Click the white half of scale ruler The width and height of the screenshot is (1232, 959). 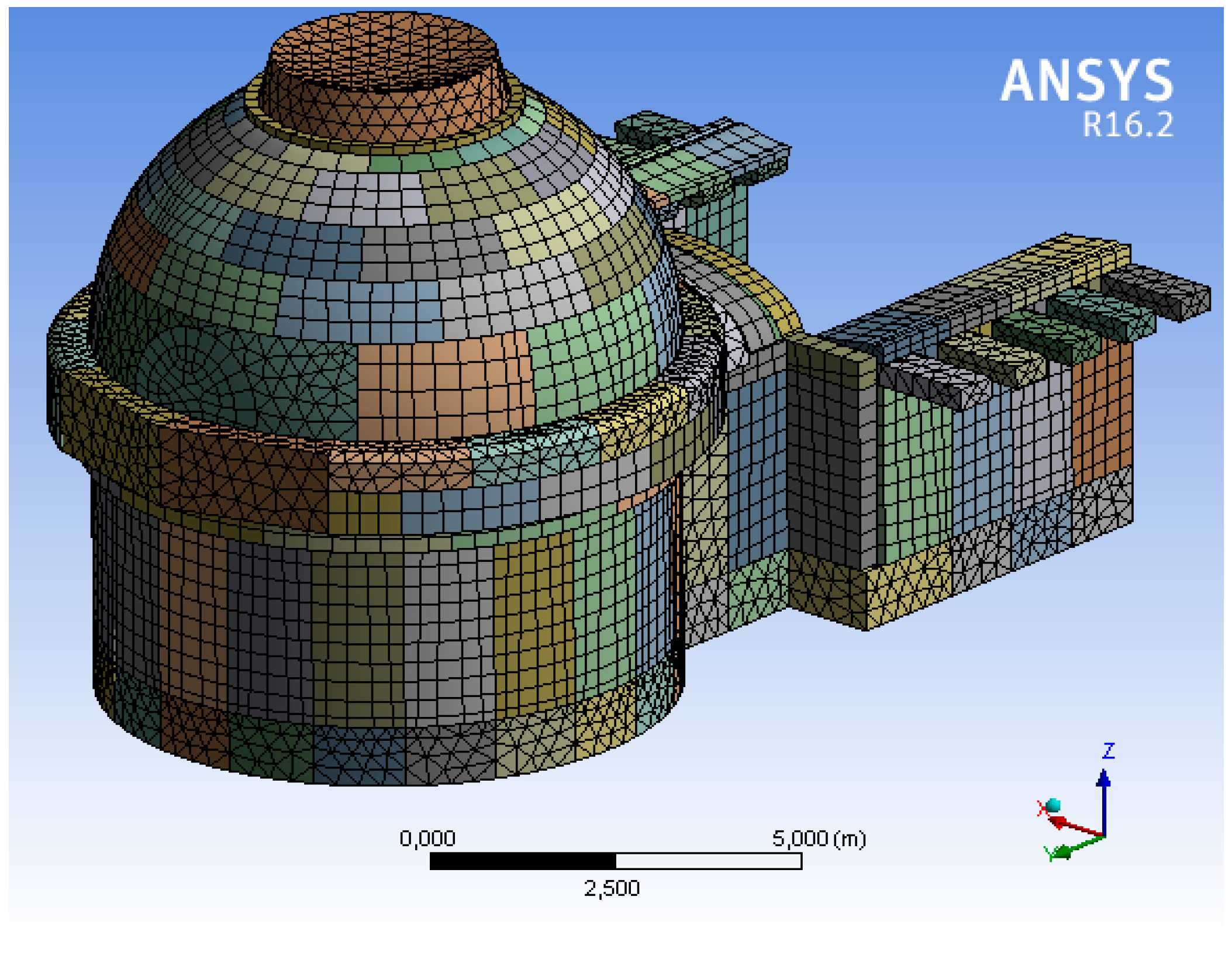coord(708,861)
